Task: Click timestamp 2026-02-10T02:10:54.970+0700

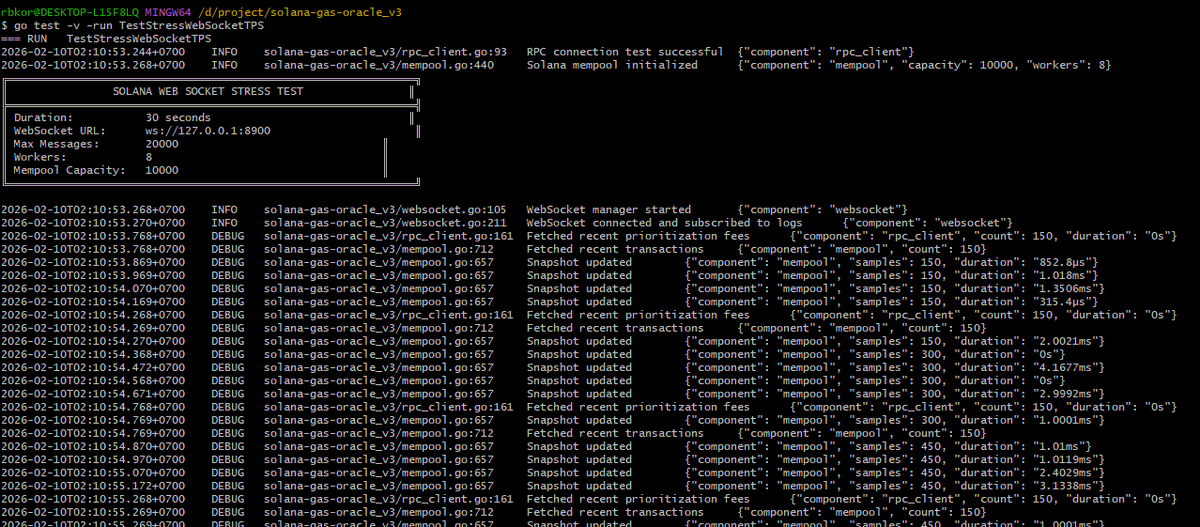Action: (x=93, y=459)
